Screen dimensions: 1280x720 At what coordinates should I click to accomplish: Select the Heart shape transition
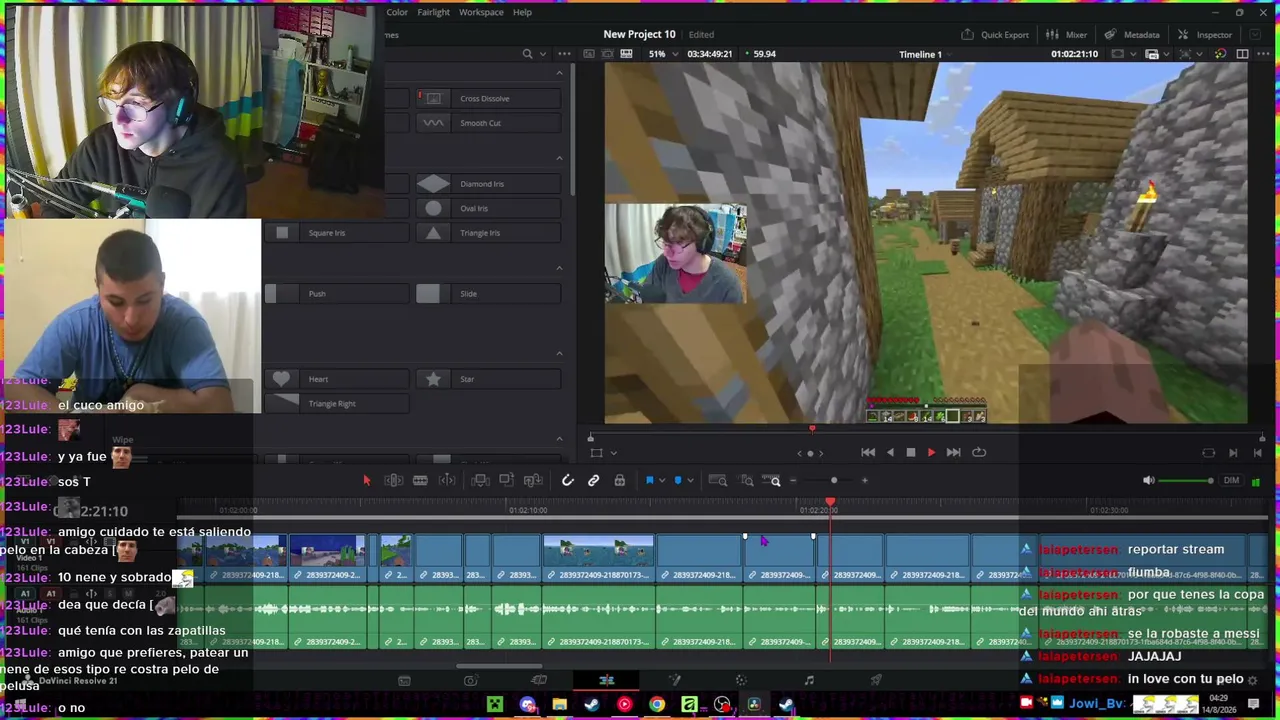pos(336,379)
